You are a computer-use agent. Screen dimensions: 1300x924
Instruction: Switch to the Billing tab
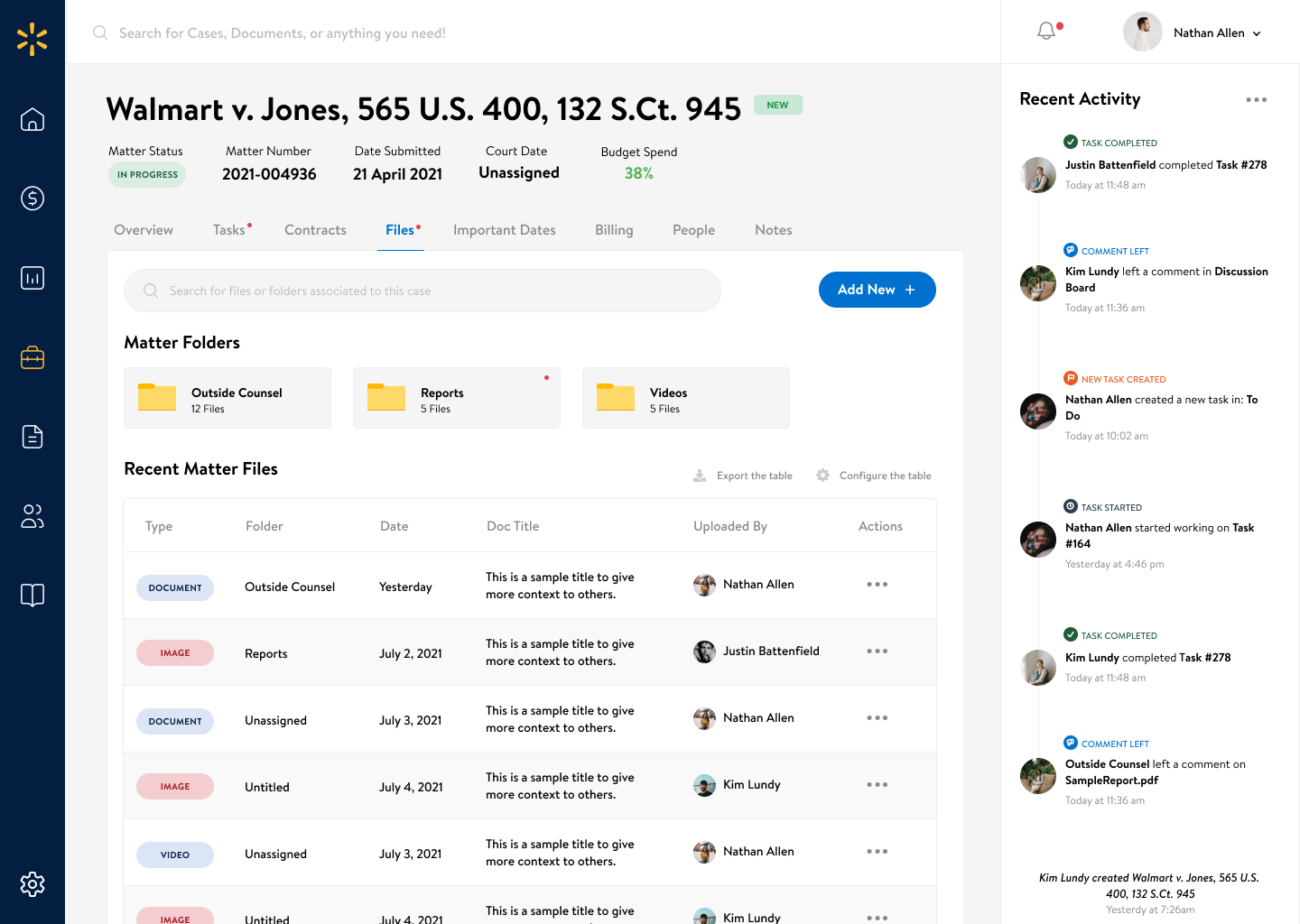coord(614,230)
